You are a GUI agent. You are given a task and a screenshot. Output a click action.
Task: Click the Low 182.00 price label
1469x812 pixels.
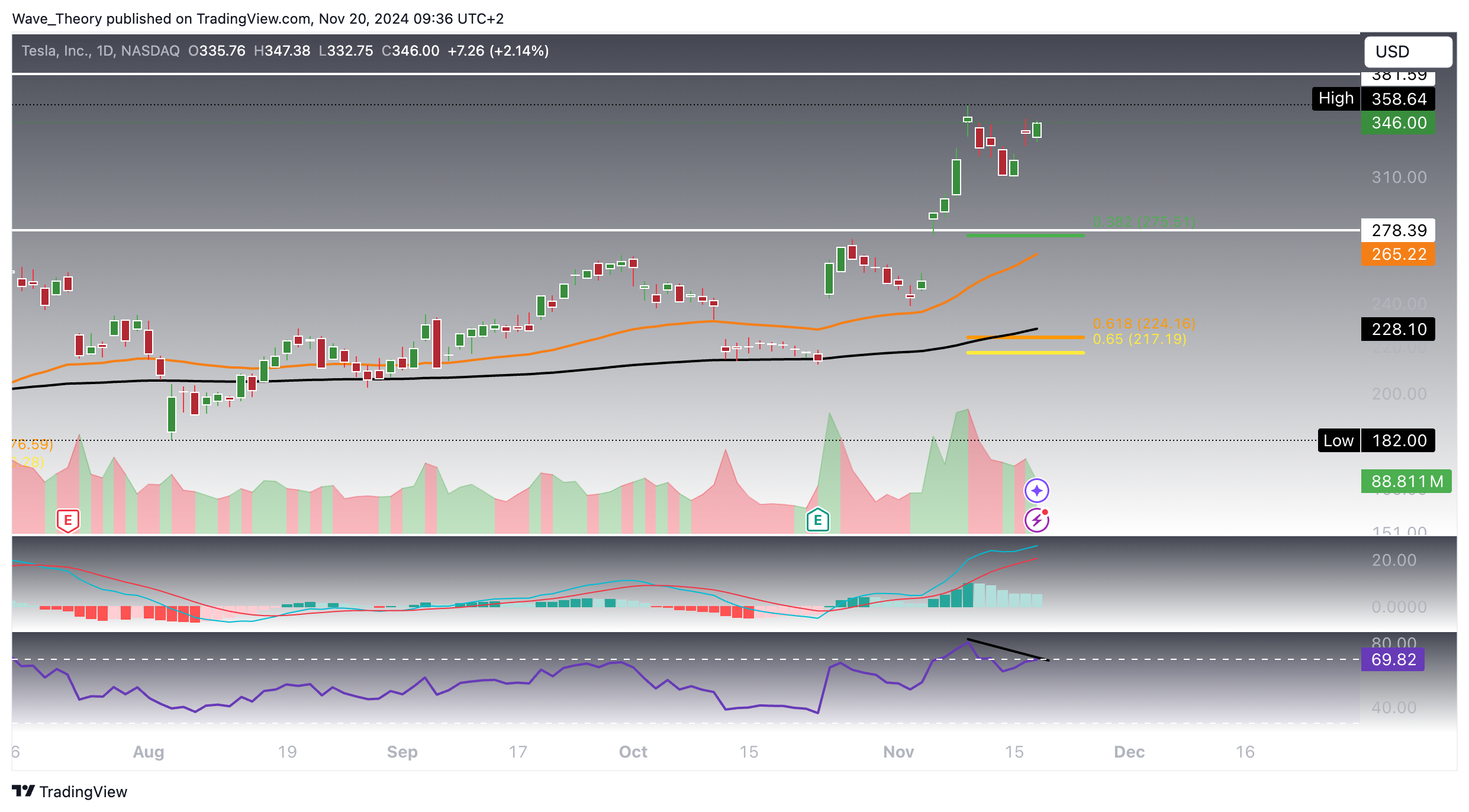tap(1376, 440)
